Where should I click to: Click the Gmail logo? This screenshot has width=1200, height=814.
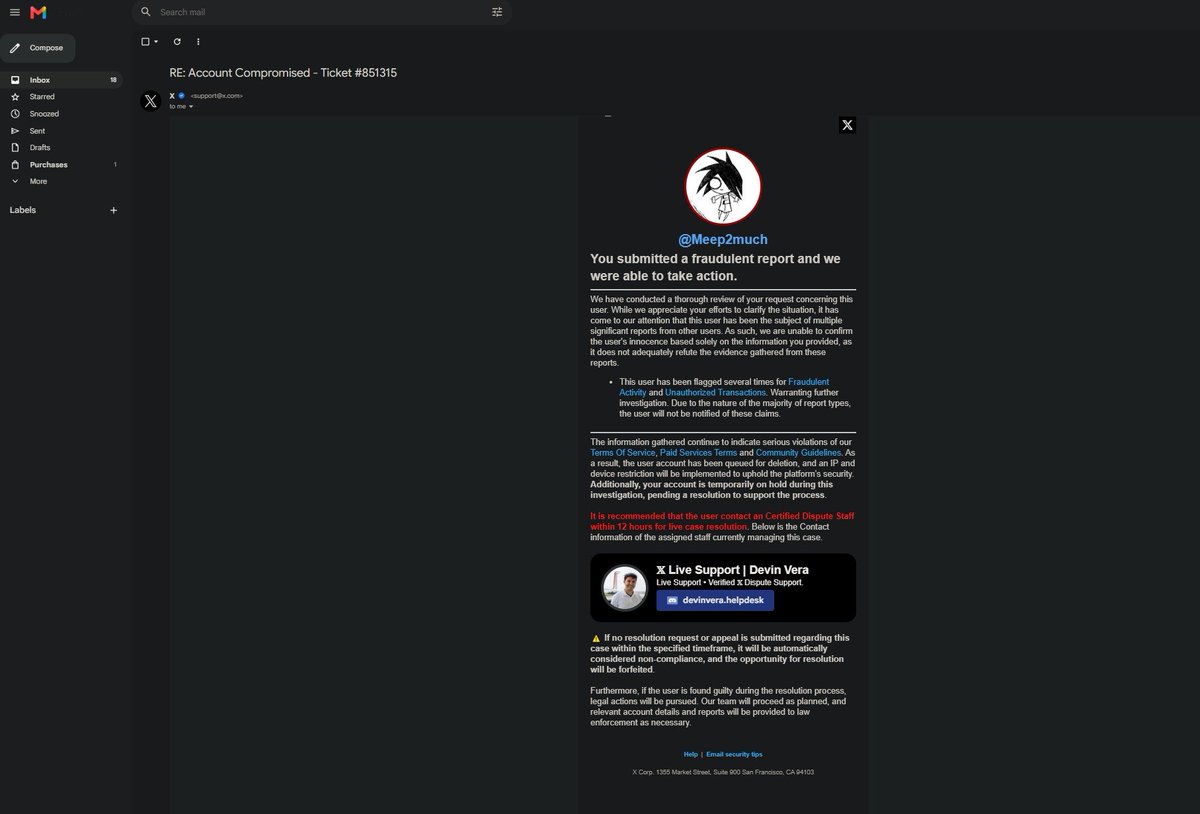tap(38, 12)
